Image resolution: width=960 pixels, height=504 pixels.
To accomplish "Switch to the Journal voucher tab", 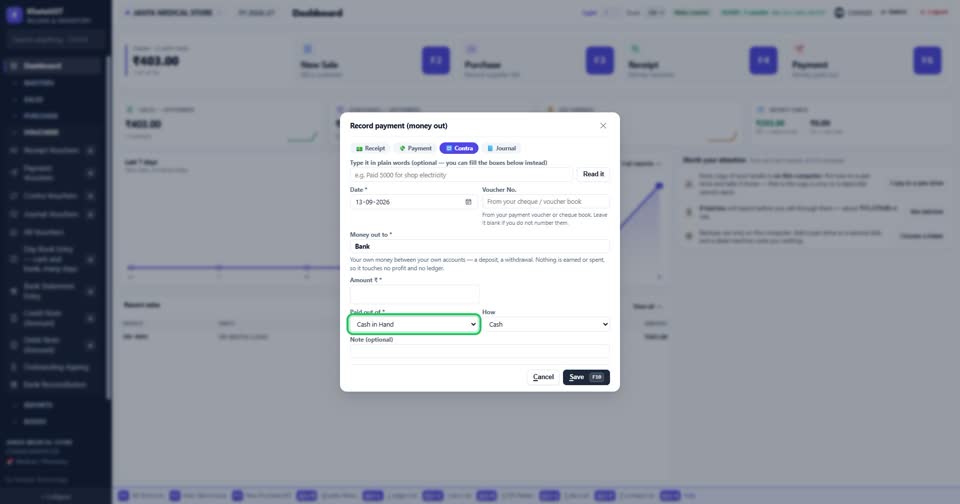I will tap(501, 148).
